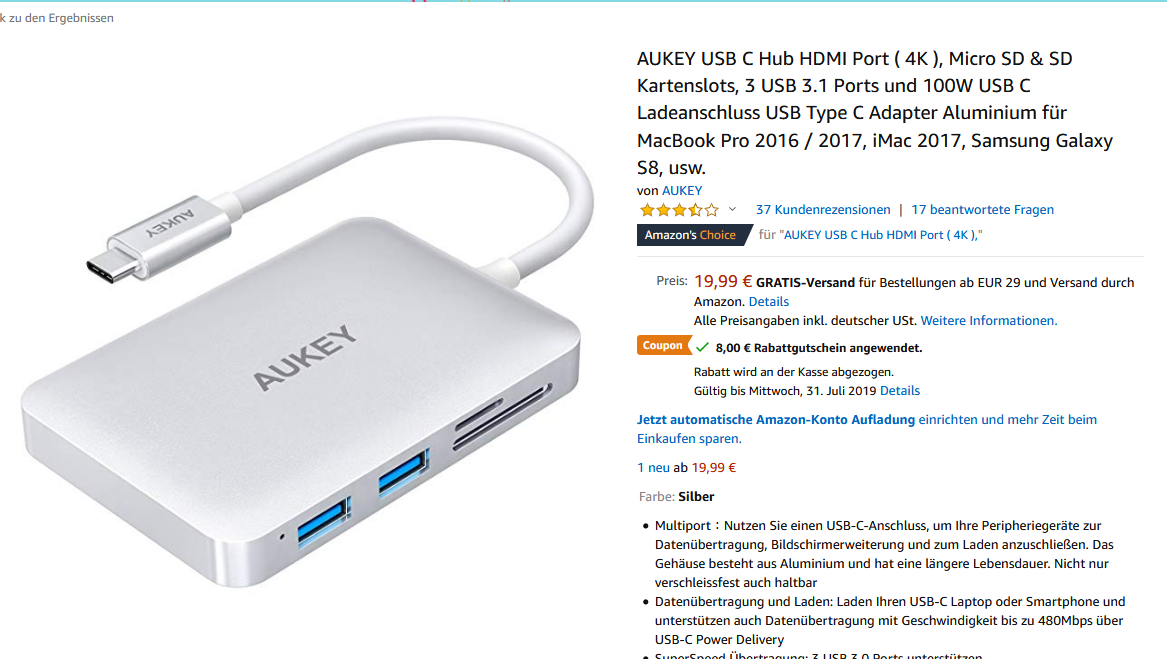
Task: Go back to search results link
Action: tap(57, 18)
